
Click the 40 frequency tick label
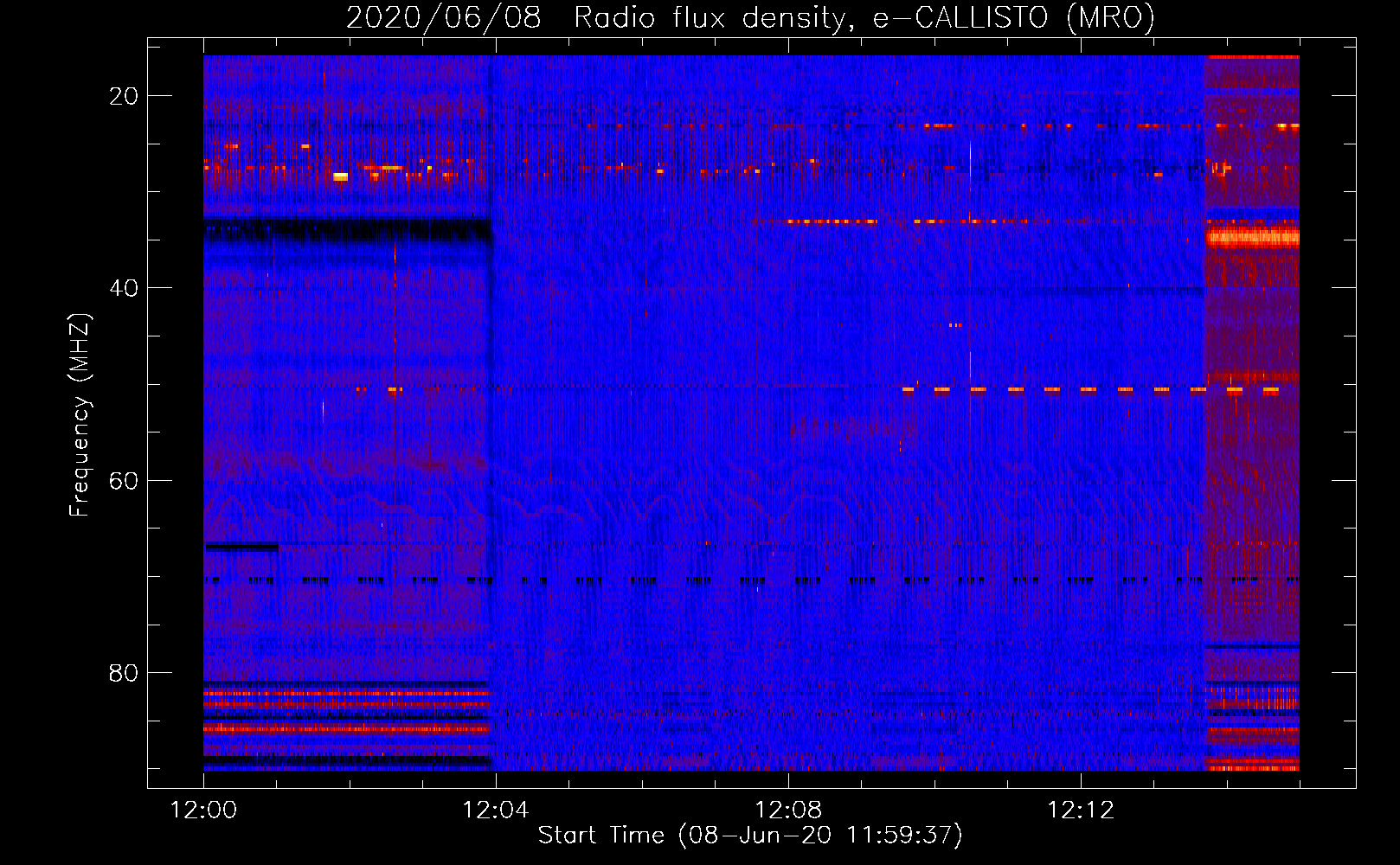[124, 288]
